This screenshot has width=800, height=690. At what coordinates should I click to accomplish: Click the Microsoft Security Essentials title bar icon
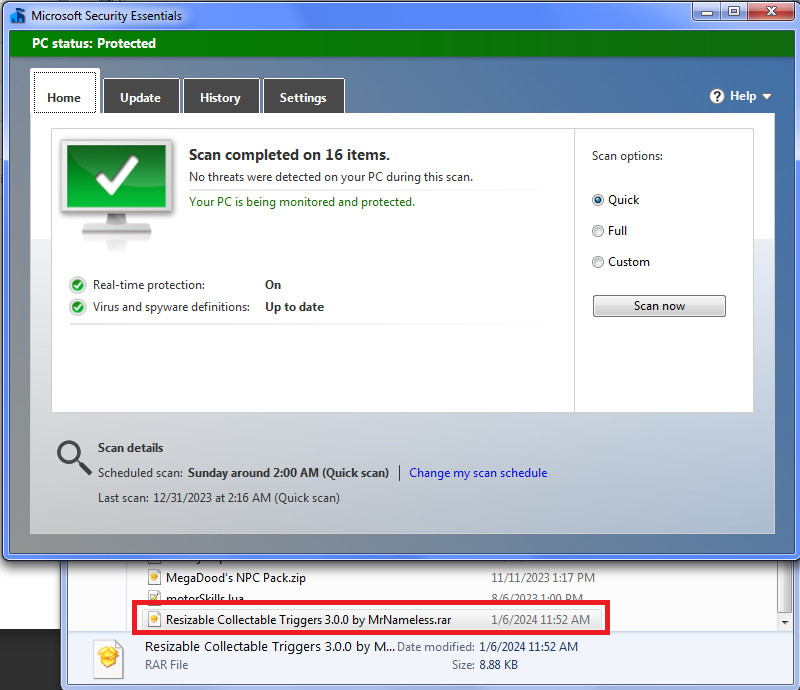pos(18,15)
